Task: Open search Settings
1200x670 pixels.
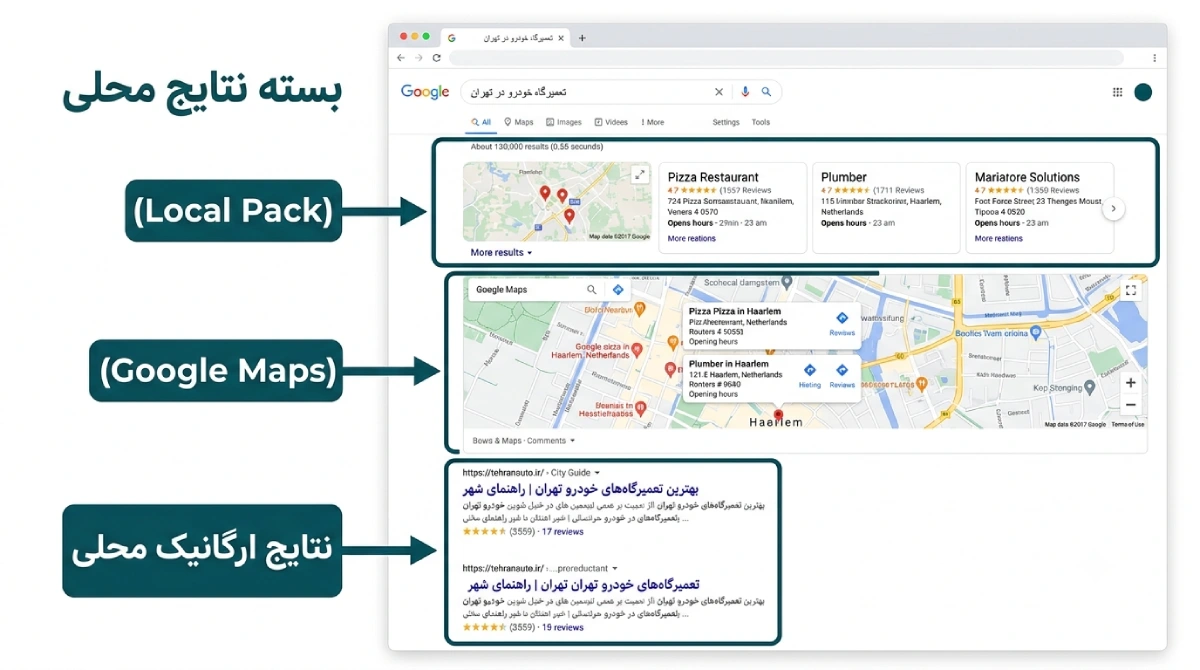Action: click(726, 122)
